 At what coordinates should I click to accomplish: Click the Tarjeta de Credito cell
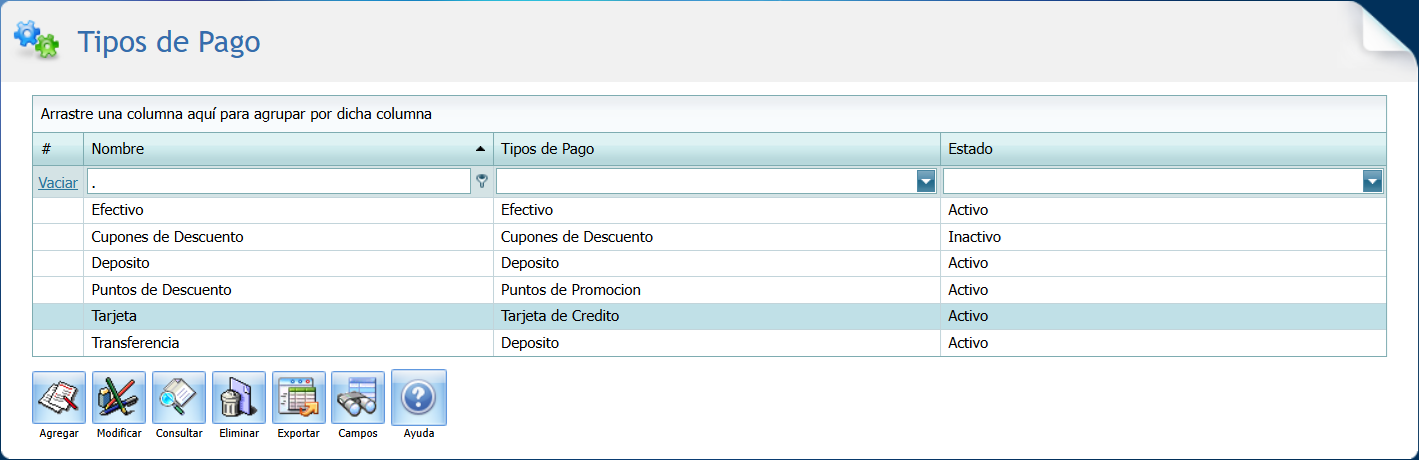point(717,316)
